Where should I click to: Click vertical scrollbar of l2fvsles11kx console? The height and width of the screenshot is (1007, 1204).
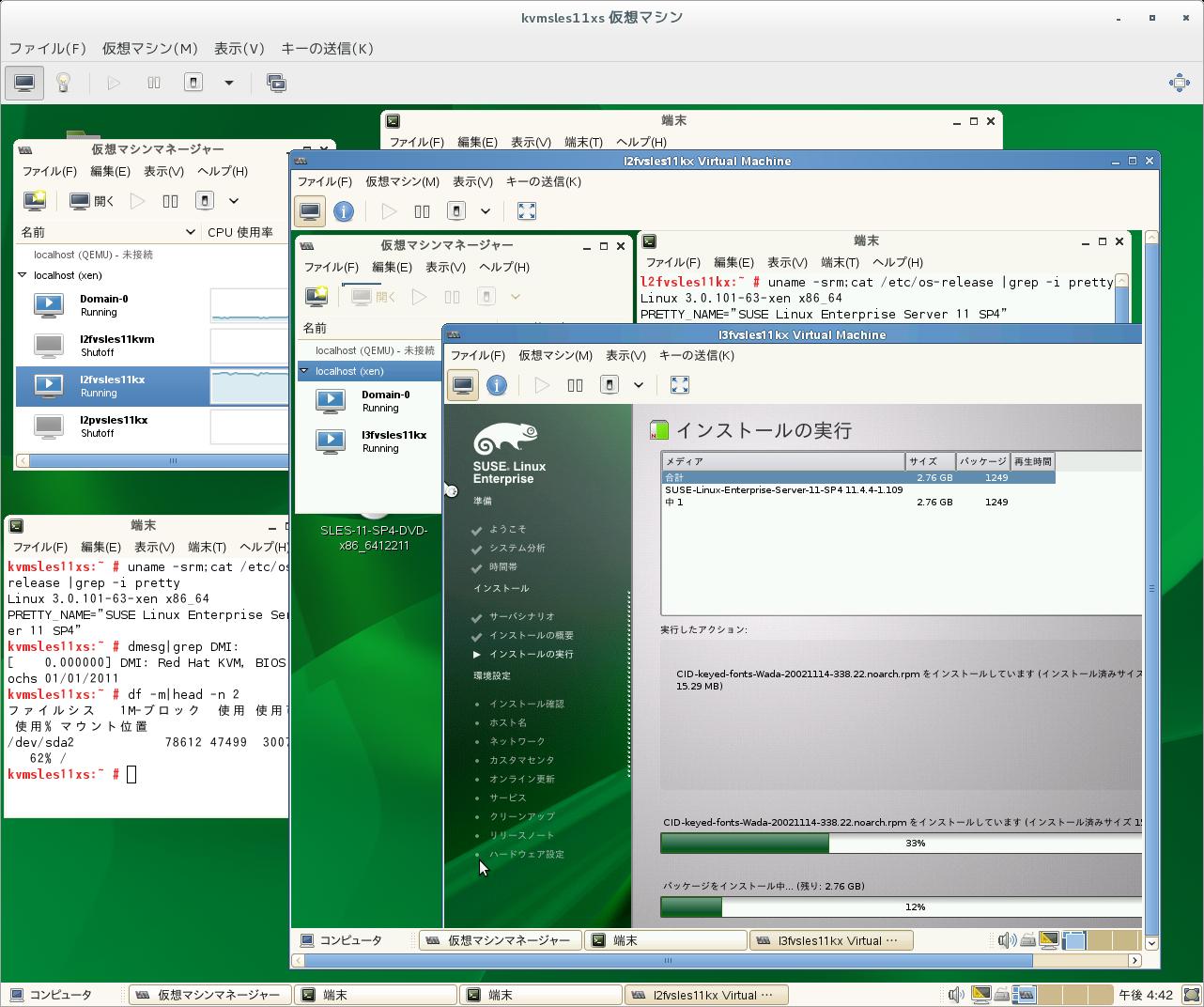(1152, 588)
